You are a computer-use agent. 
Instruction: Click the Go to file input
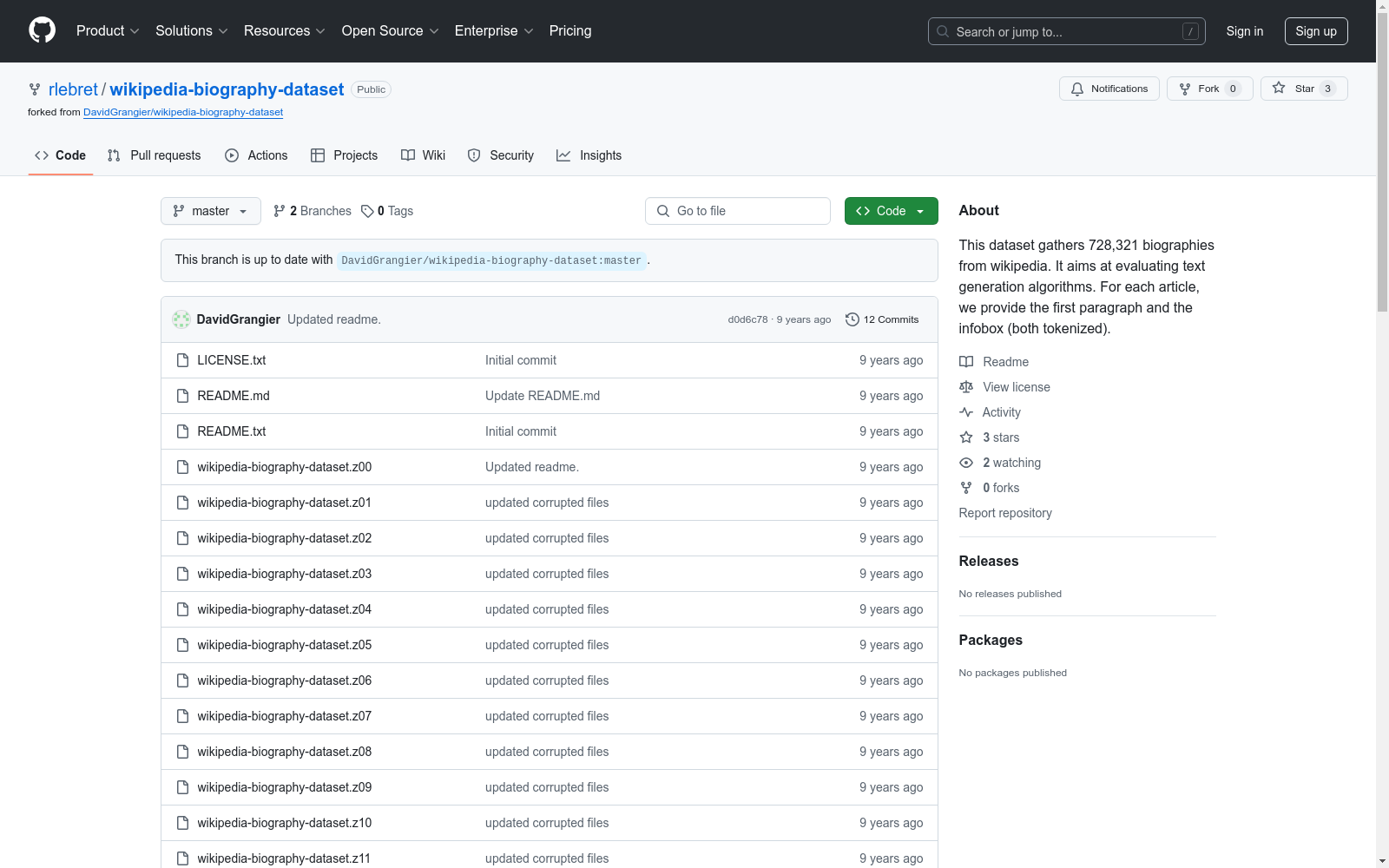pyautogui.click(x=738, y=211)
